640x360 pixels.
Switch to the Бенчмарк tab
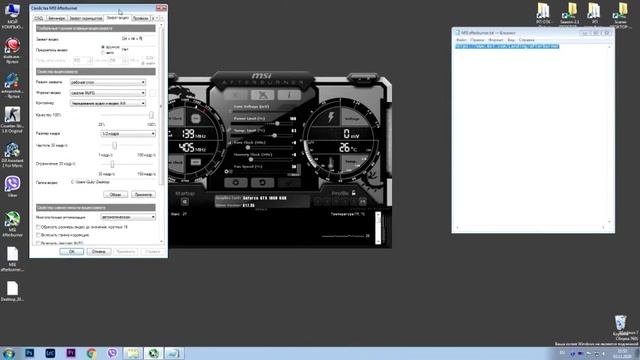[x=56, y=18]
